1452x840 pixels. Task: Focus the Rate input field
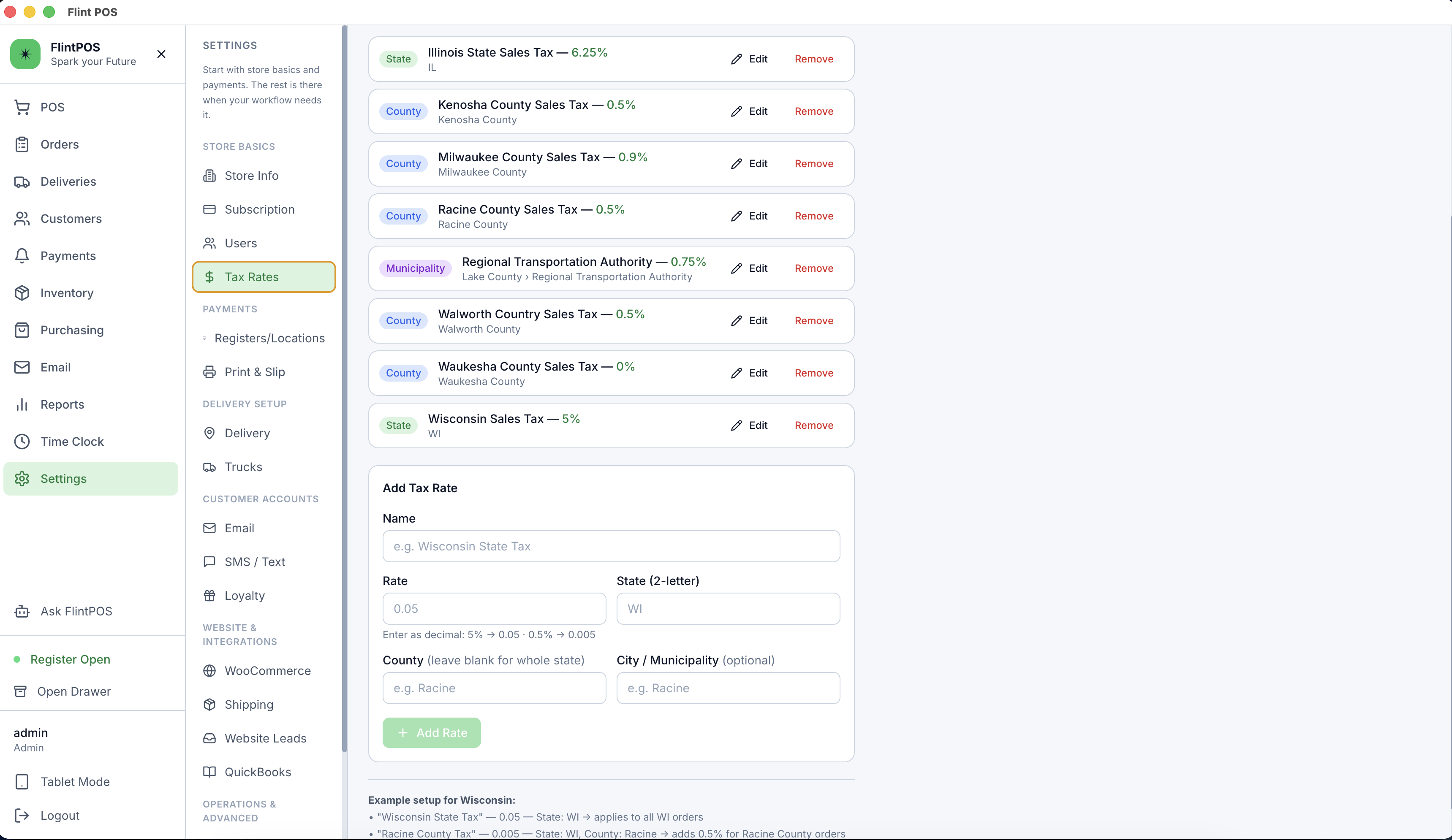pos(495,609)
